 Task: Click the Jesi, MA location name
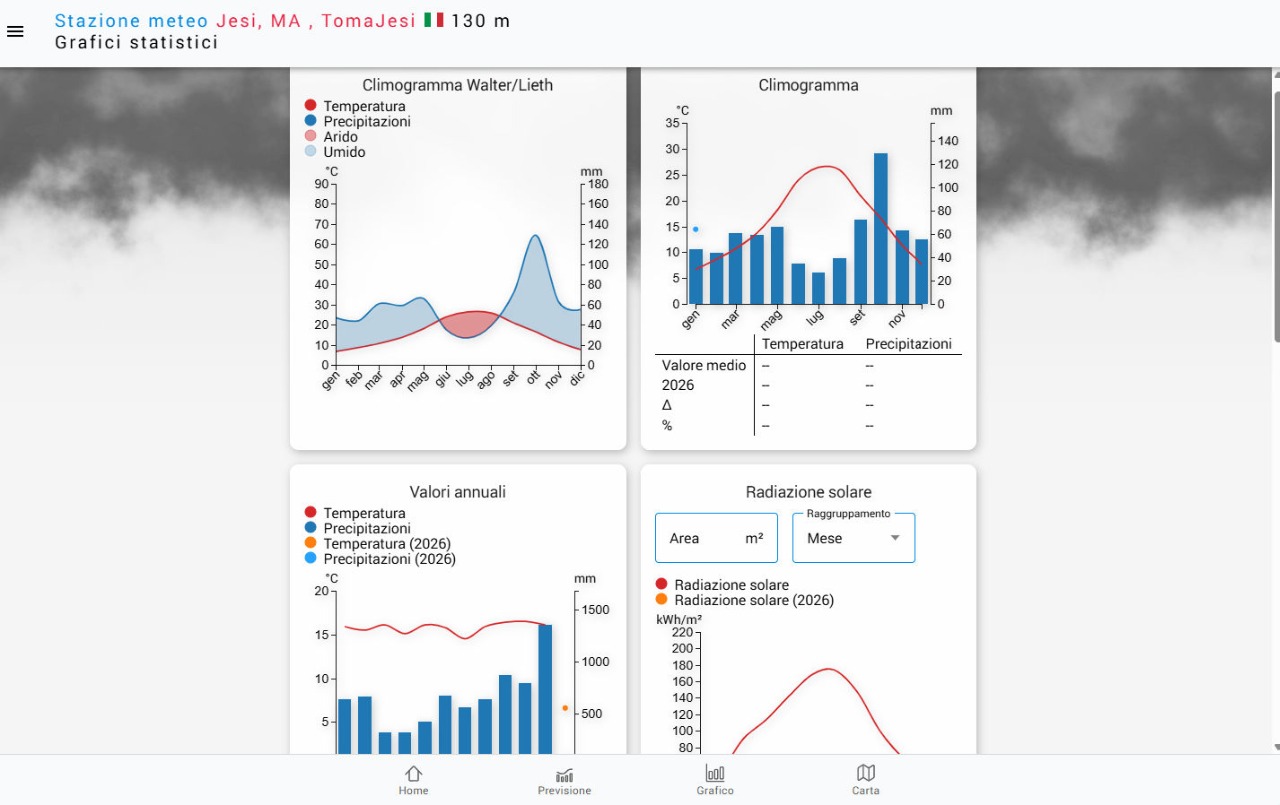[258, 21]
